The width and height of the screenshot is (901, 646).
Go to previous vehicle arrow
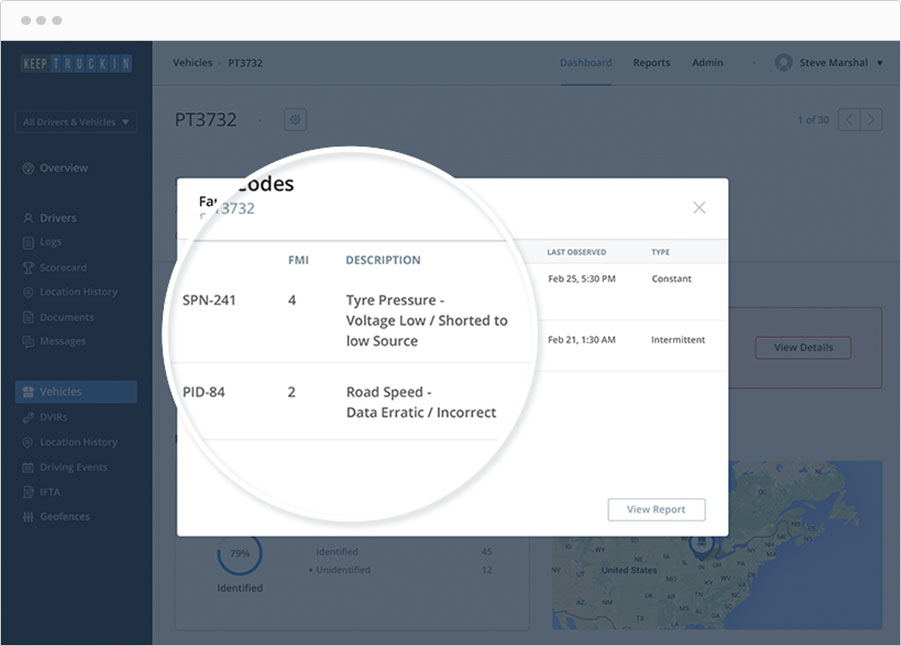click(x=849, y=120)
